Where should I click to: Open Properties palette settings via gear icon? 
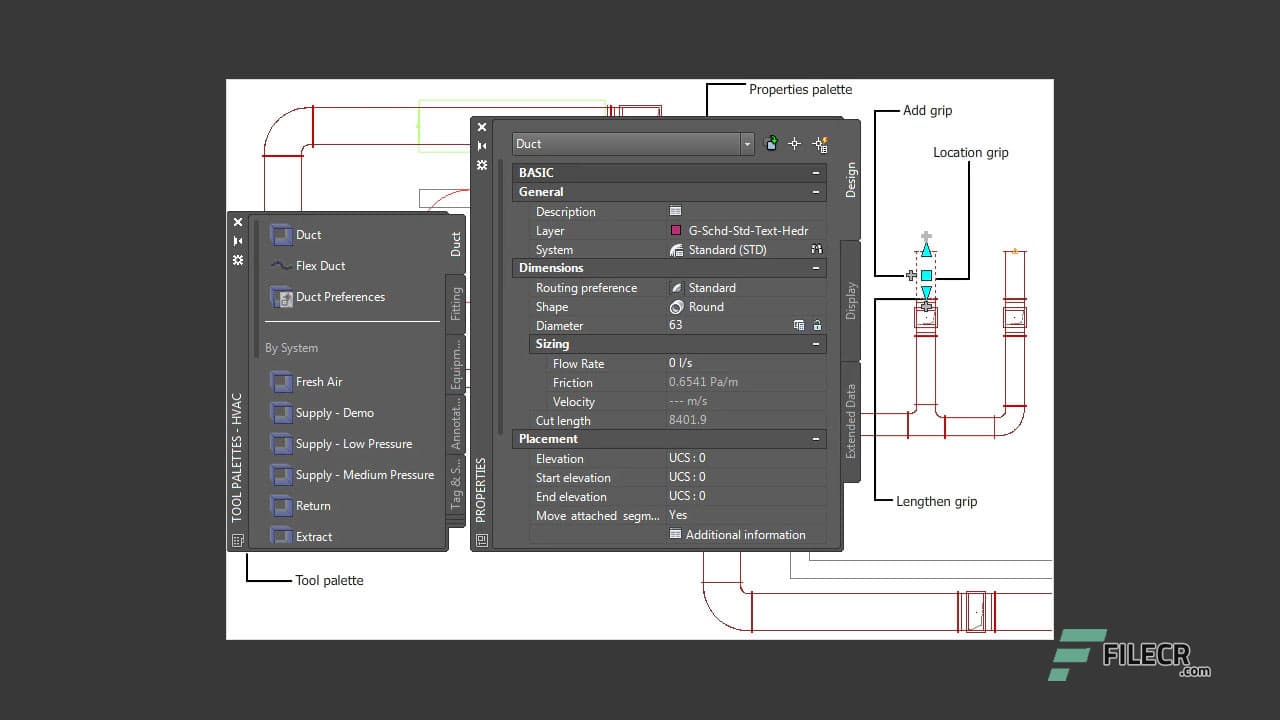click(482, 165)
